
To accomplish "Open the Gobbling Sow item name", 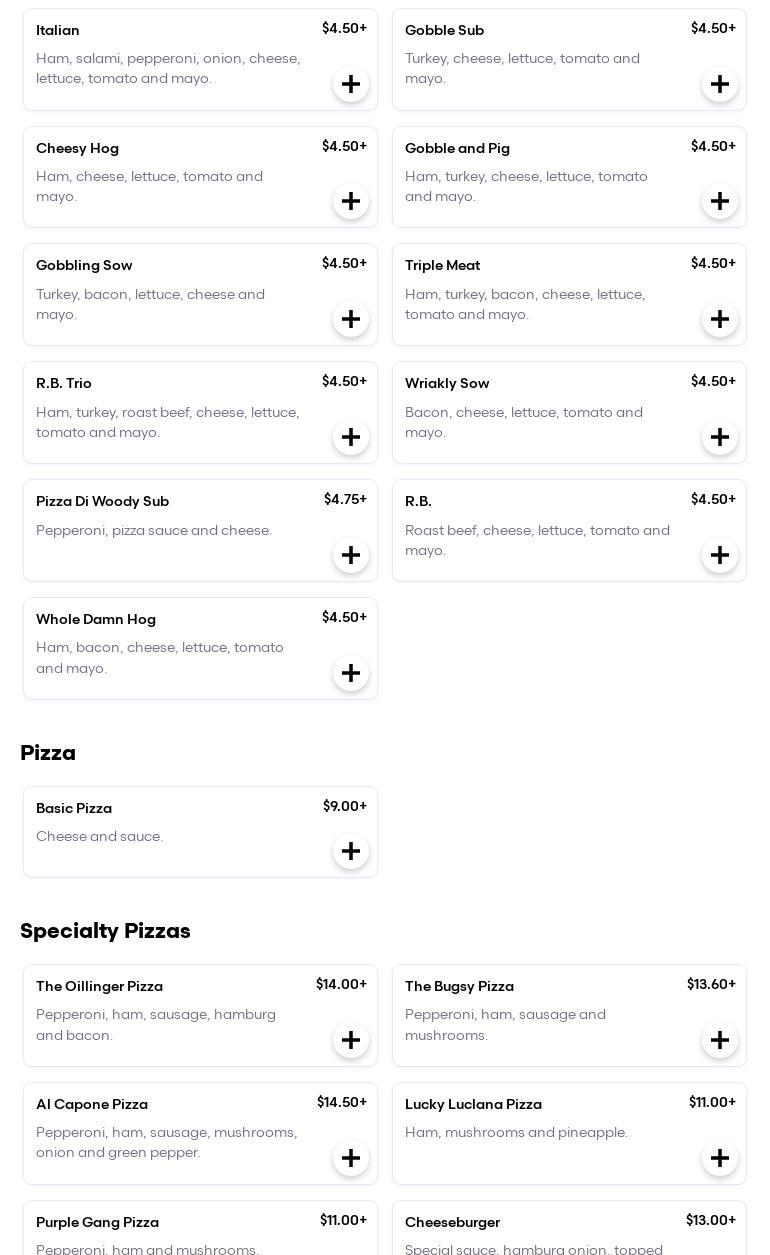I will [x=84, y=265].
